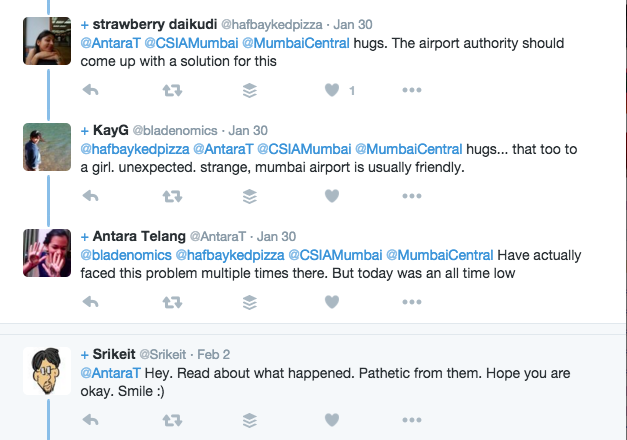
Task: Retweet Antara Telang's tweet
Action: (170, 301)
